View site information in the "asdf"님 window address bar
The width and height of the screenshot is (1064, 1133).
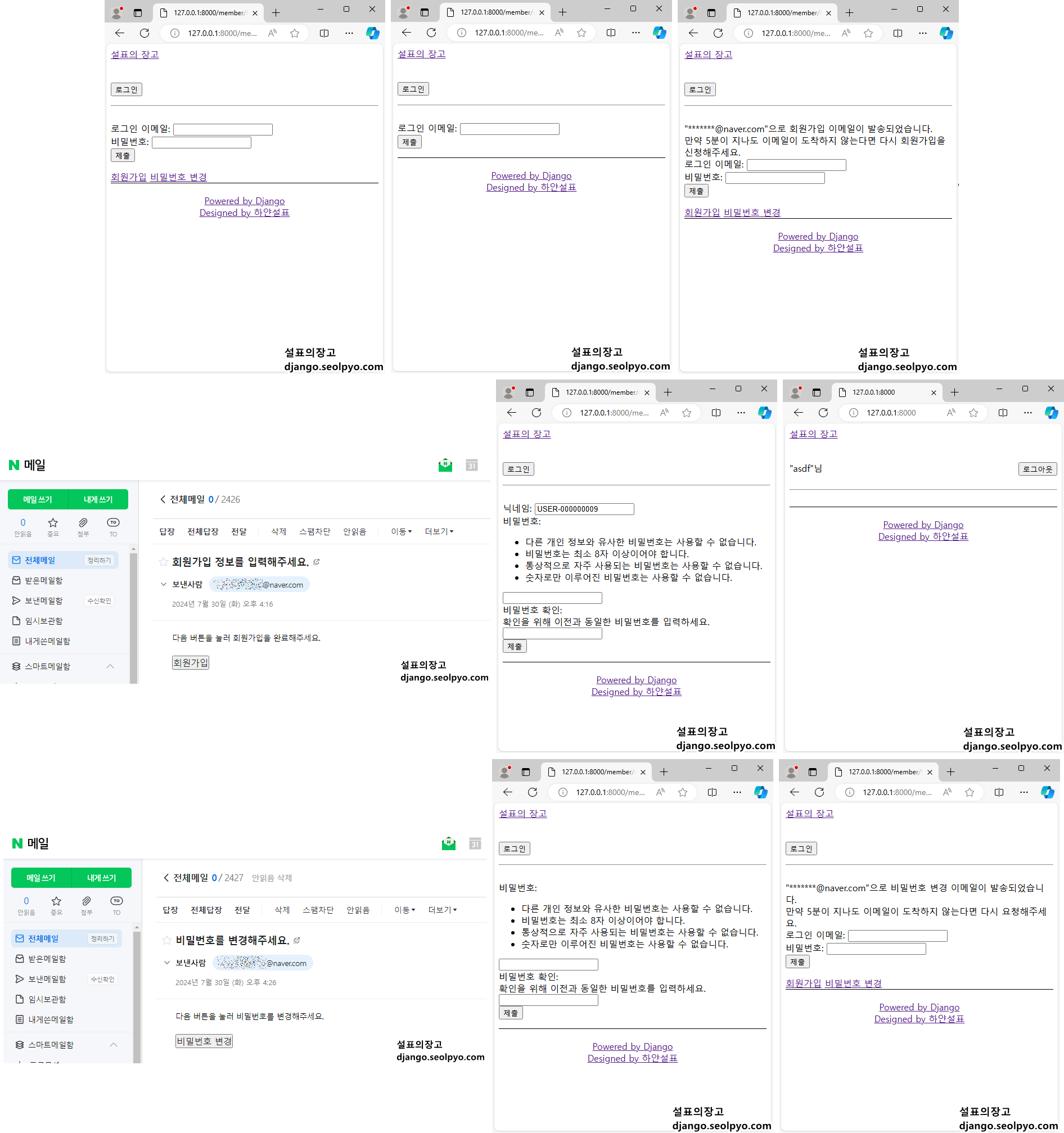[854, 413]
